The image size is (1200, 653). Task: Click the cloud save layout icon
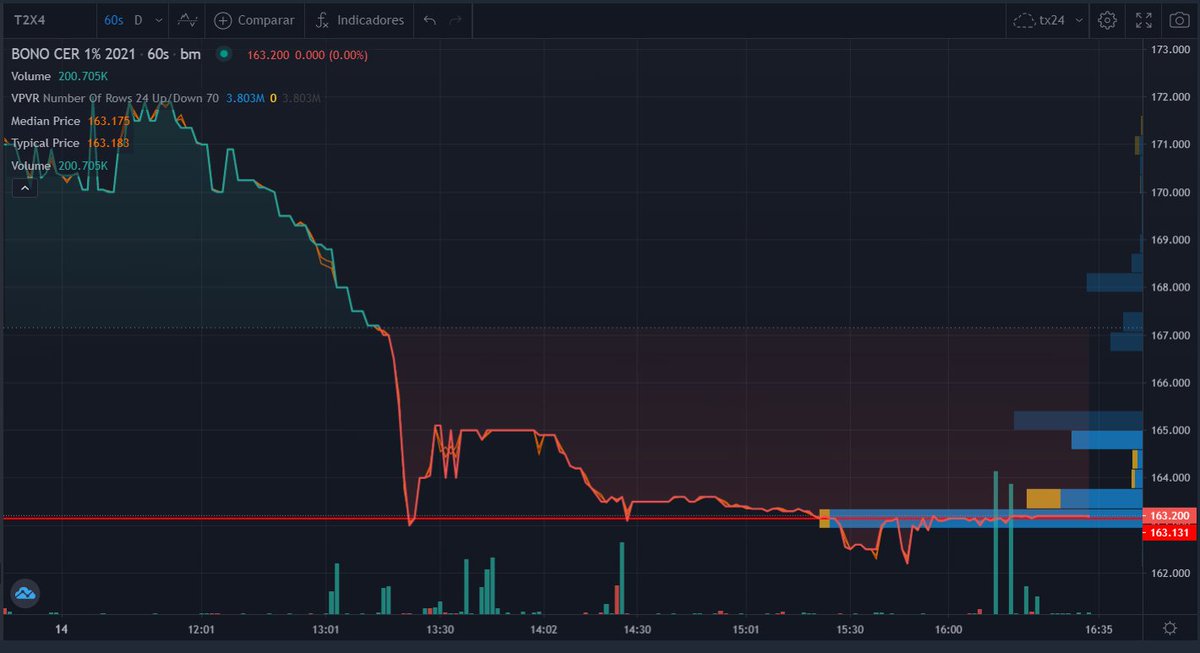click(1024, 20)
